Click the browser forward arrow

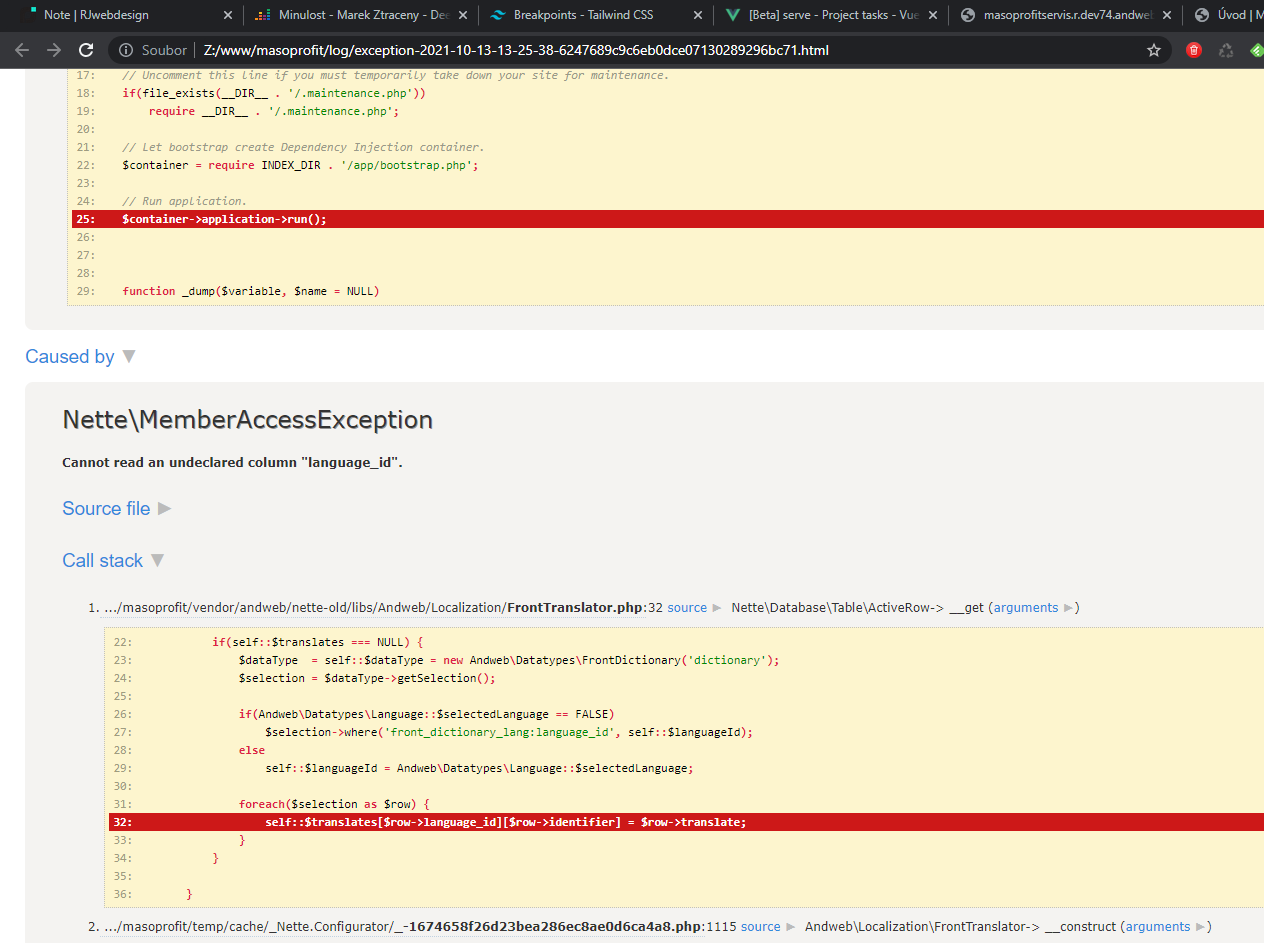(x=54, y=50)
